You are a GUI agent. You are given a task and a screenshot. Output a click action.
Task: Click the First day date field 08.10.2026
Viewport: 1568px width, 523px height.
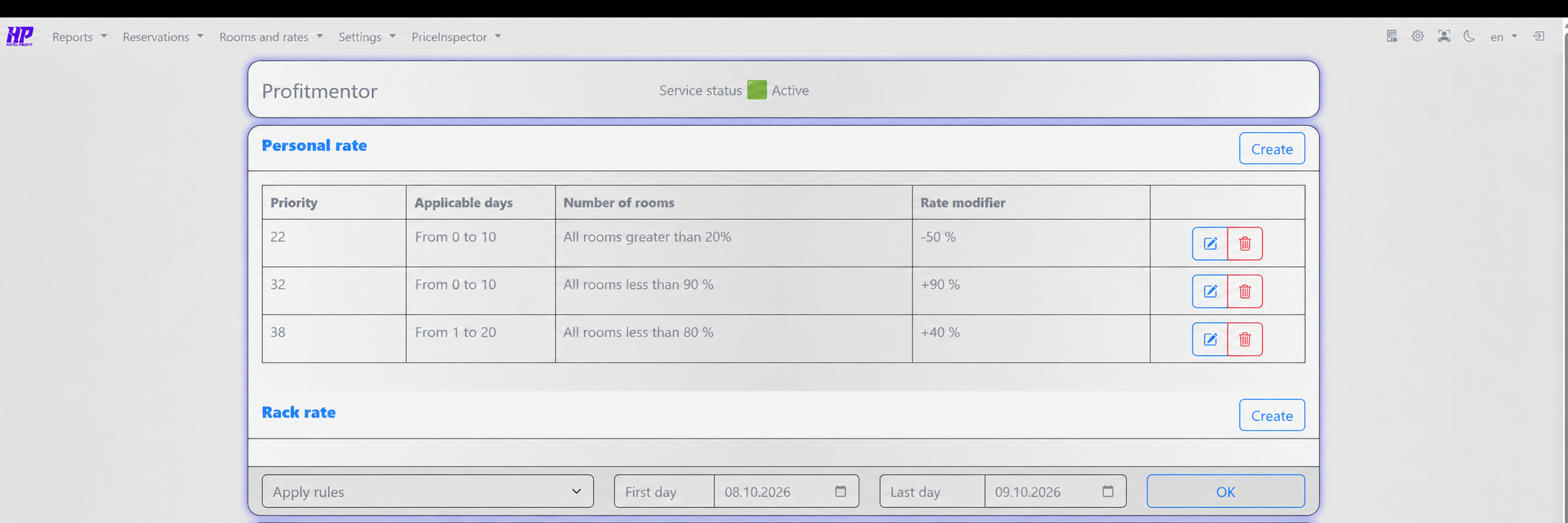[x=787, y=491]
